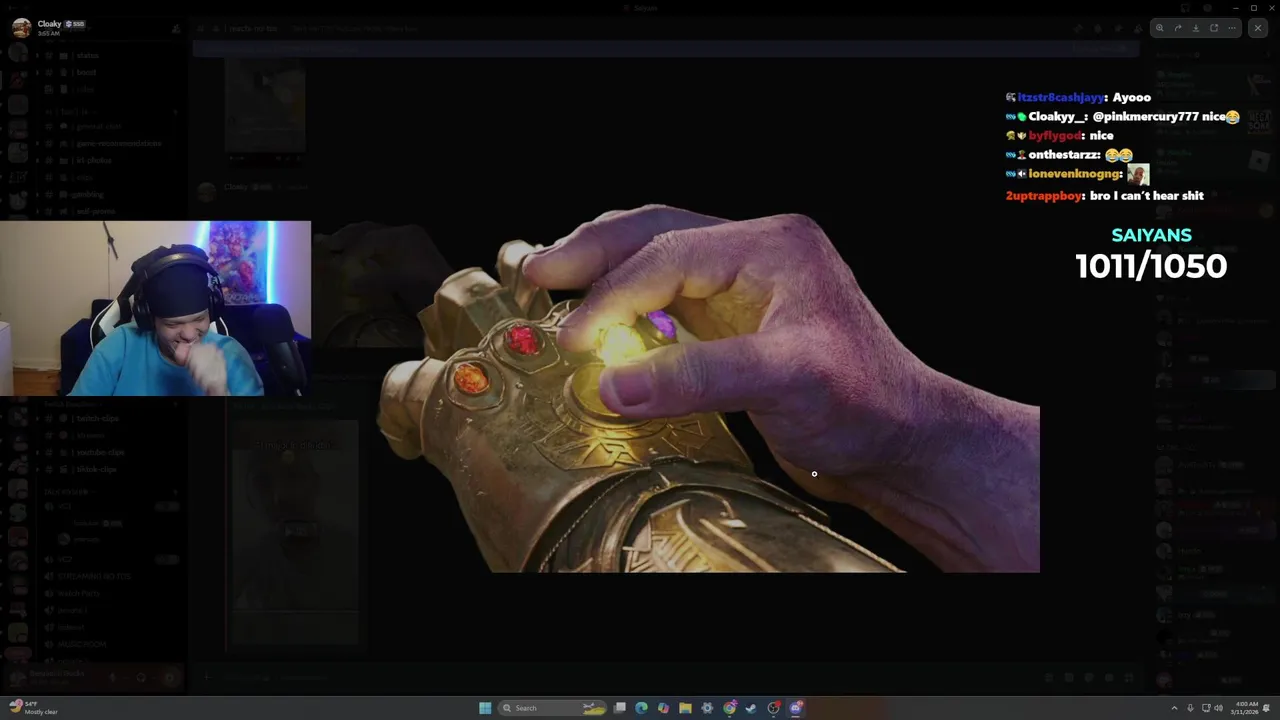The height and width of the screenshot is (720, 1280).
Task: Switch to Discord on the taskbar
Action: click(796, 708)
